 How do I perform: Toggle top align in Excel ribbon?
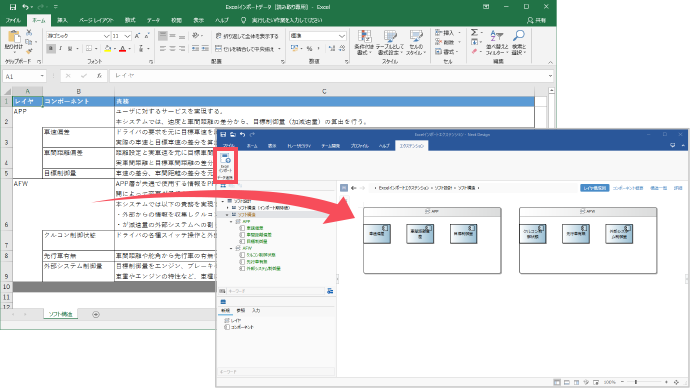point(162,36)
